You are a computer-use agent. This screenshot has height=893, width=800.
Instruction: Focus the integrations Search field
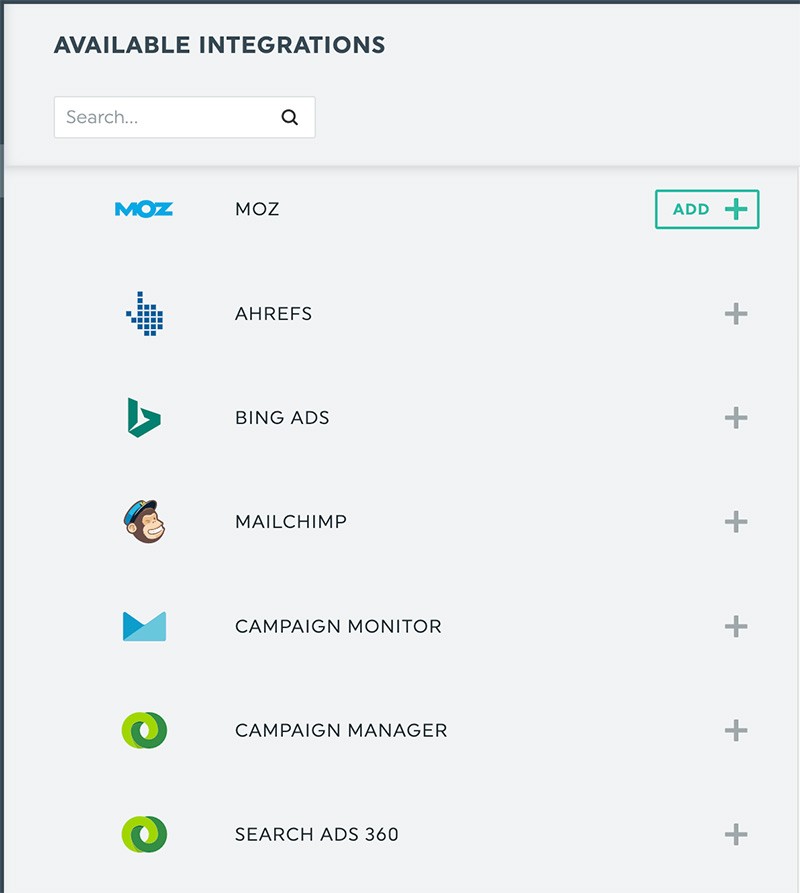(165, 117)
